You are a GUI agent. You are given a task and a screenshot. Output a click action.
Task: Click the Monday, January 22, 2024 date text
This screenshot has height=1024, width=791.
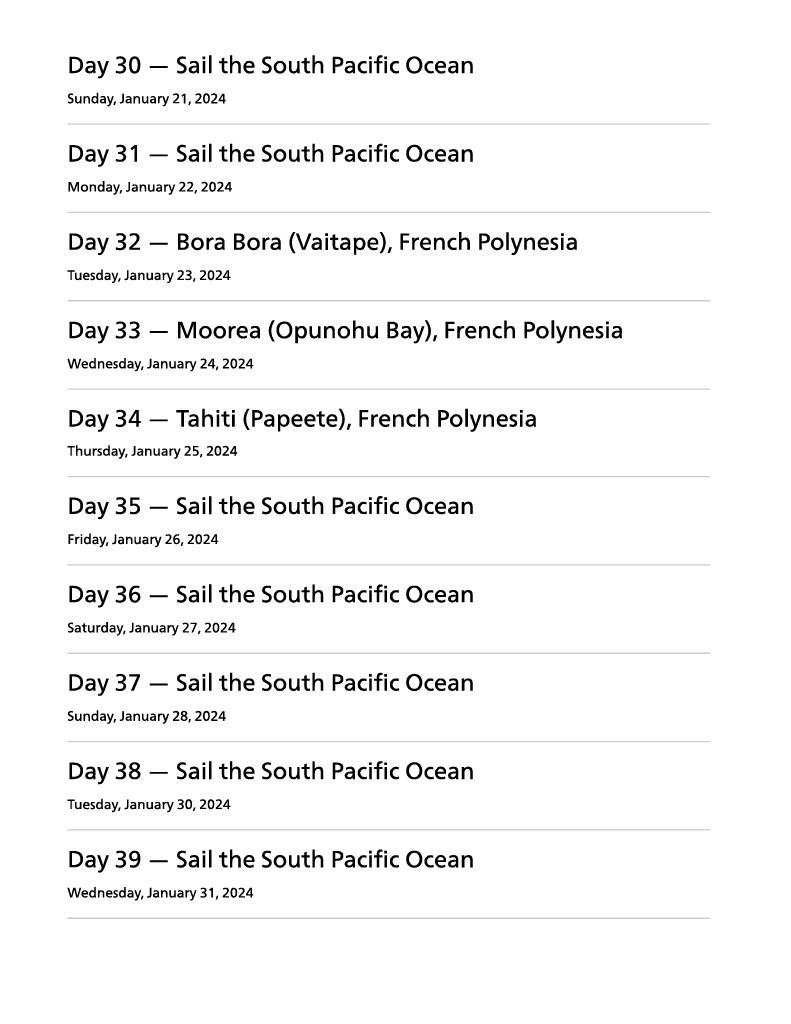[149, 187]
